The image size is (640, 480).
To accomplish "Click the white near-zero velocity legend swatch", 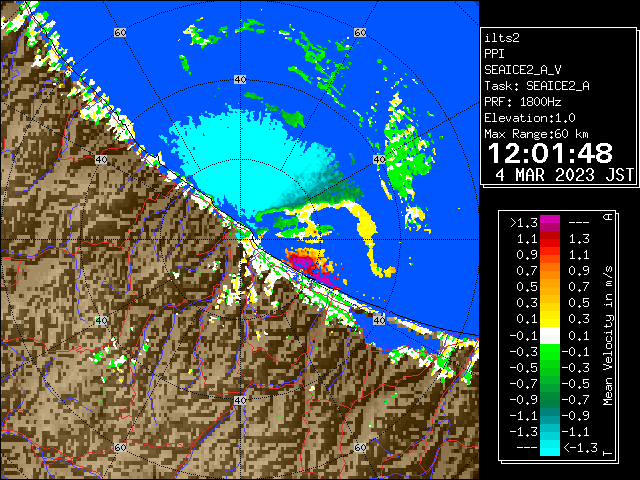I will [x=550, y=336].
